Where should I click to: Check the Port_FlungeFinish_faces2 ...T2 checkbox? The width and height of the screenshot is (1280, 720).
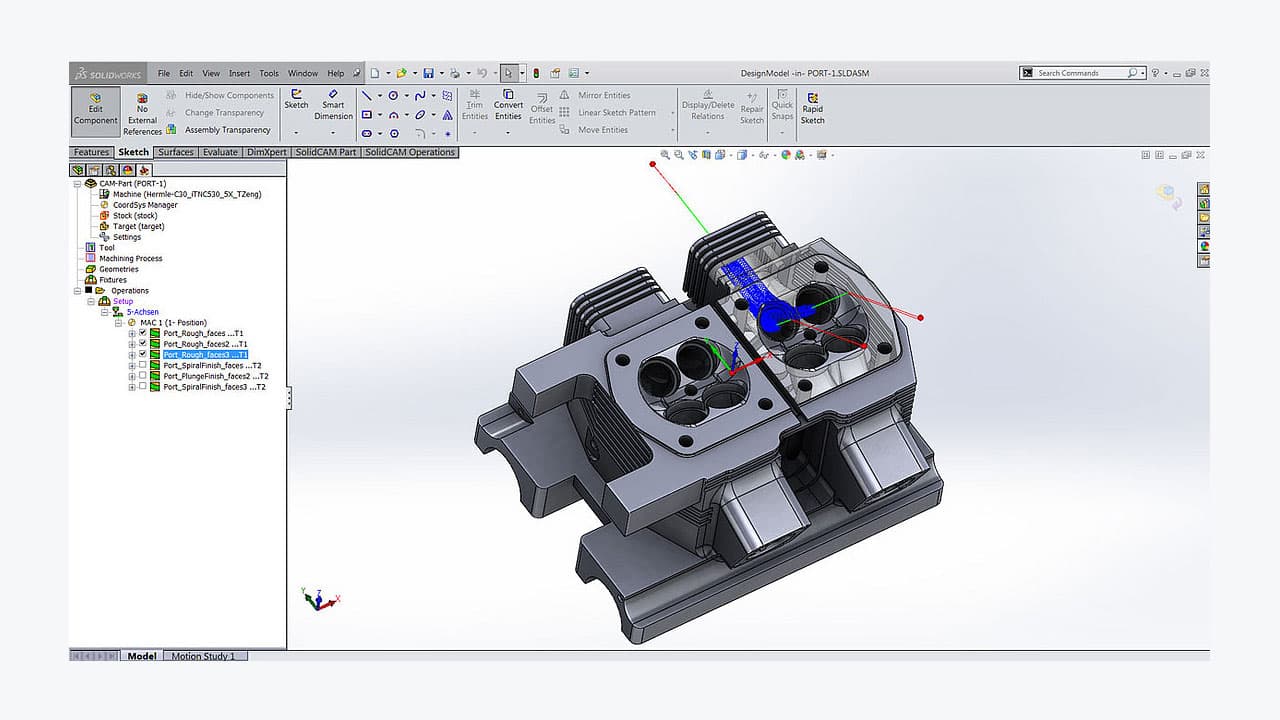click(x=143, y=376)
